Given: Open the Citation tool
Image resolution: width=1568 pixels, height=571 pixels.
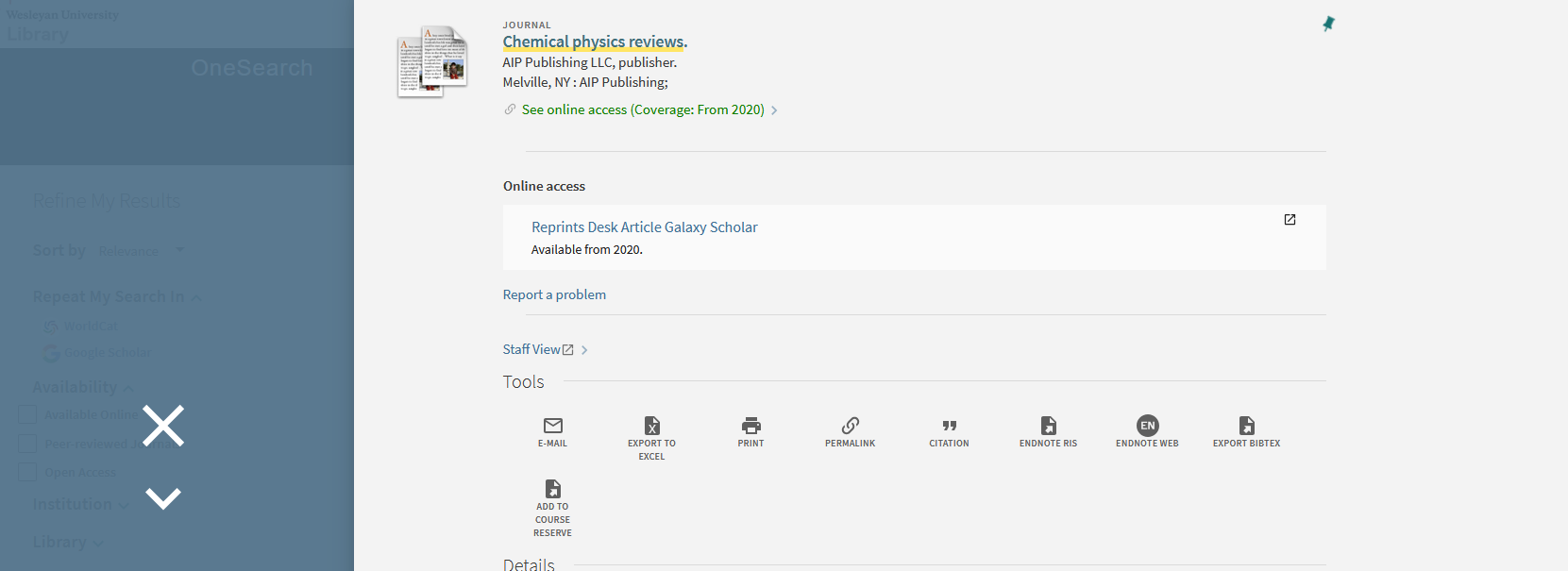Looking at the screenshot, I should point(949,427).
